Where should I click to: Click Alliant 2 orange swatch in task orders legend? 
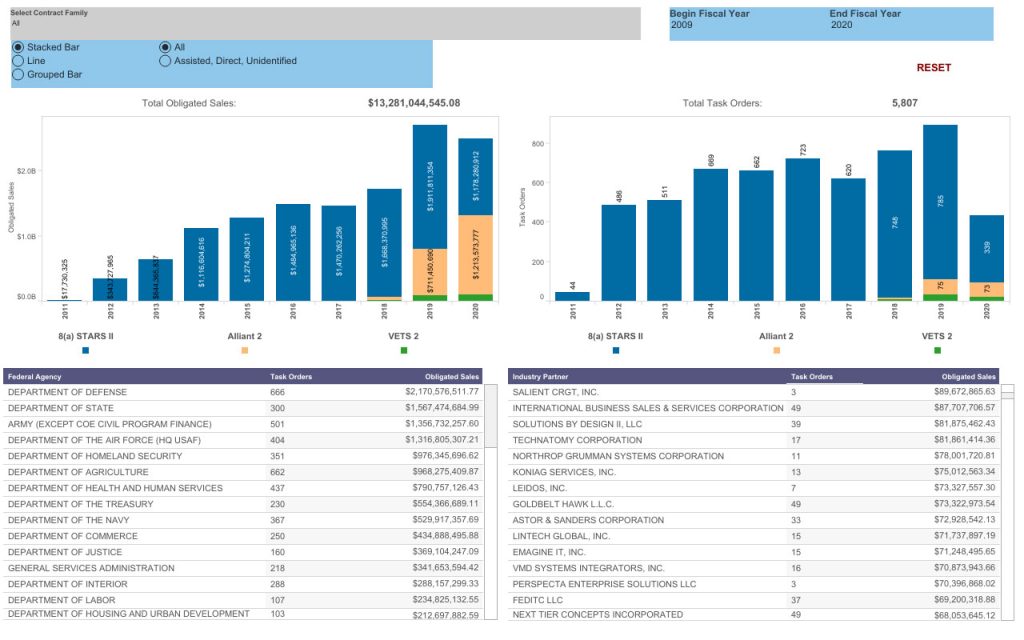click(x=776, y=351)
